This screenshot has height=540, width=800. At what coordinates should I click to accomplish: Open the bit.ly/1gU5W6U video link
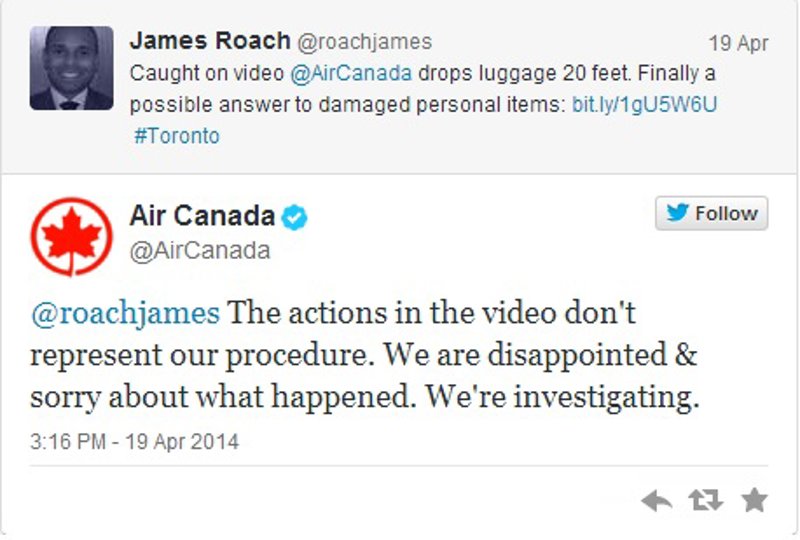point(645,105)
